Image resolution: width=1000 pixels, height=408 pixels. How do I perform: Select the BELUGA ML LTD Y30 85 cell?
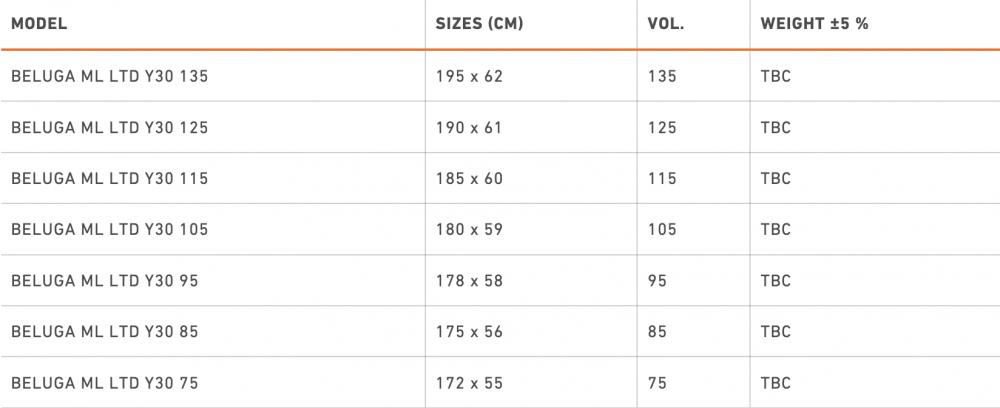click(x=105, y=331)
